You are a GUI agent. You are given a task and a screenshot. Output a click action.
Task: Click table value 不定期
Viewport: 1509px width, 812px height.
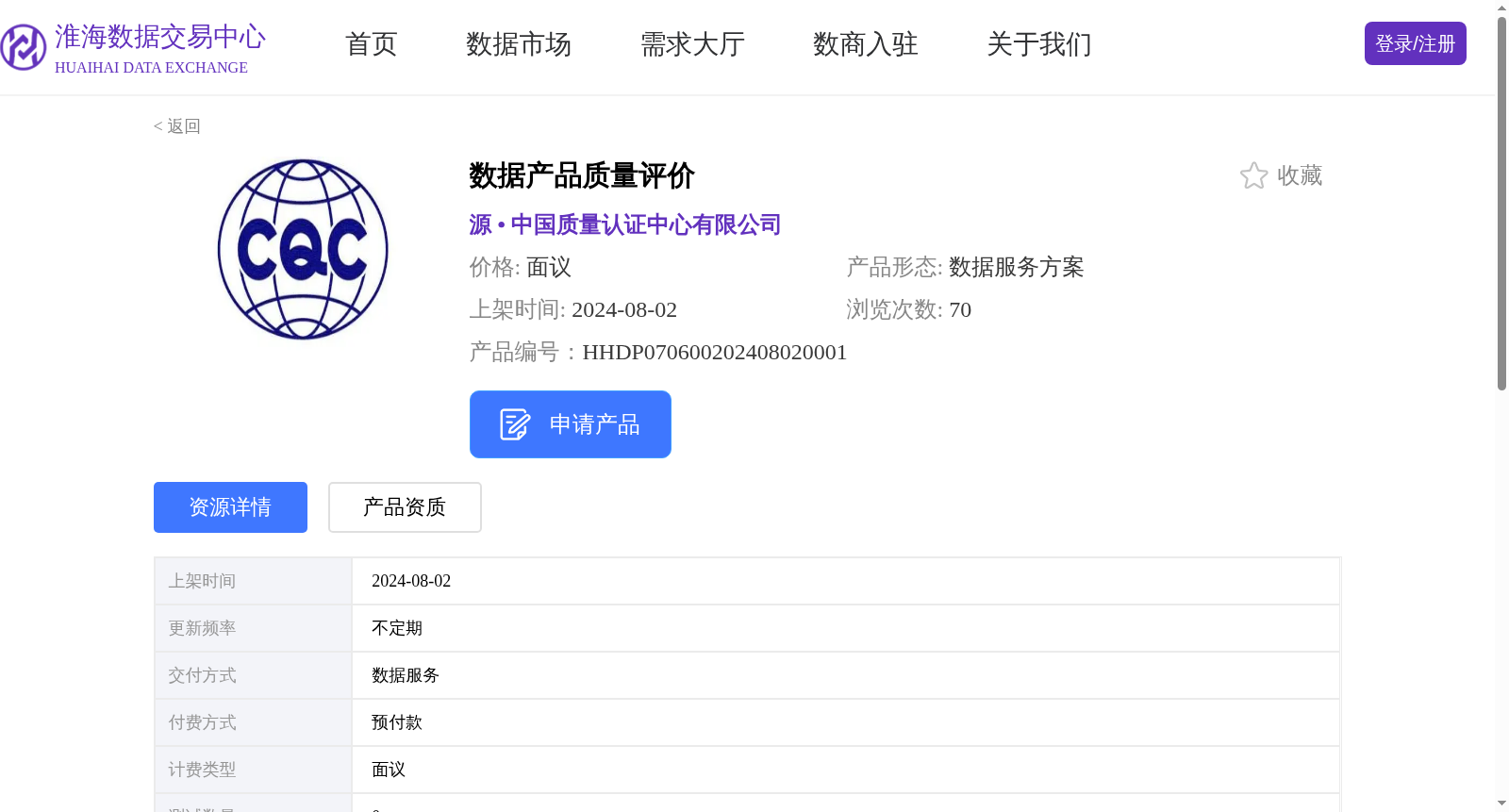[397, 628]
